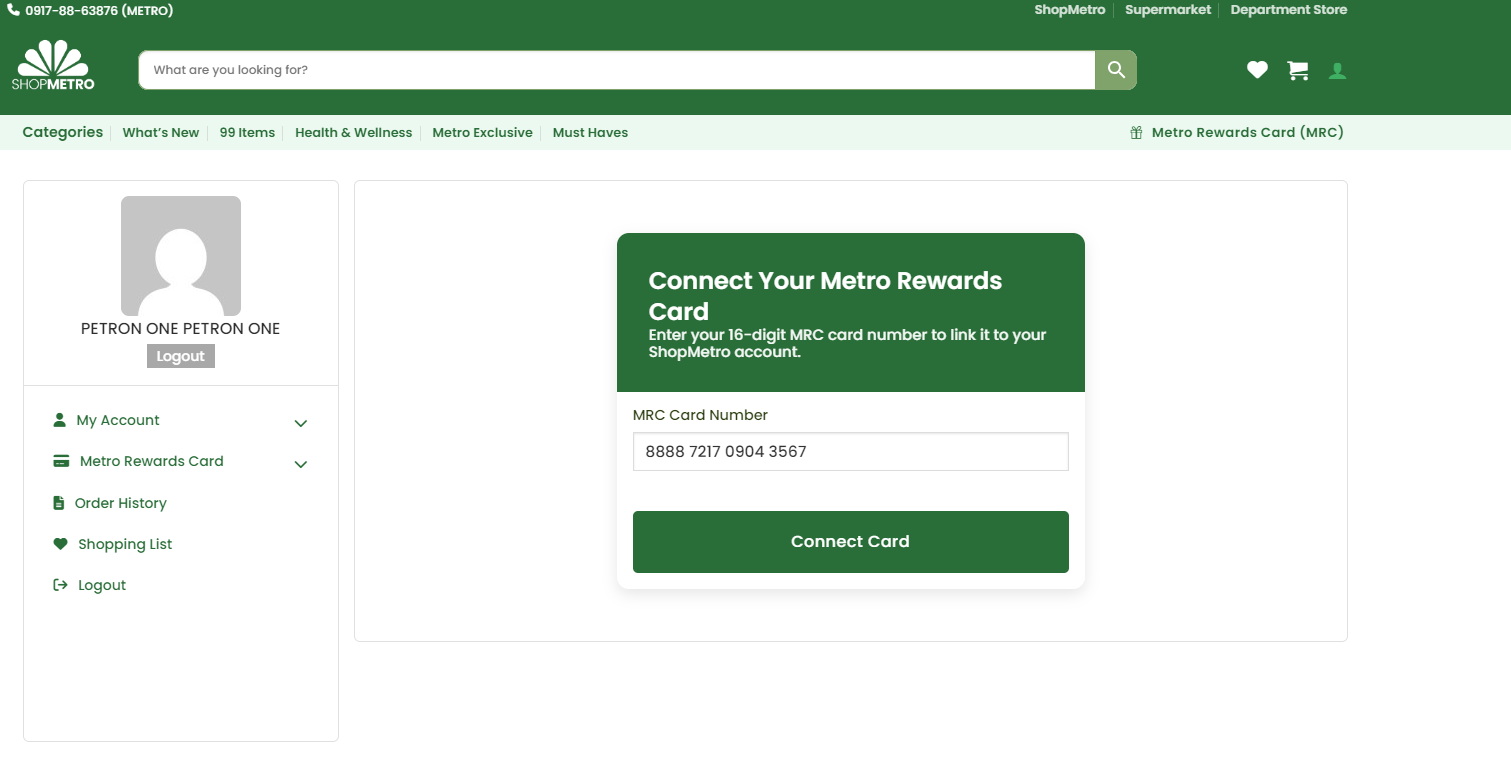This screenshot has height=761, width=1511.
Task: Click the ShopMetro logo
Action: pyautogui.click(x=53, y=66)
